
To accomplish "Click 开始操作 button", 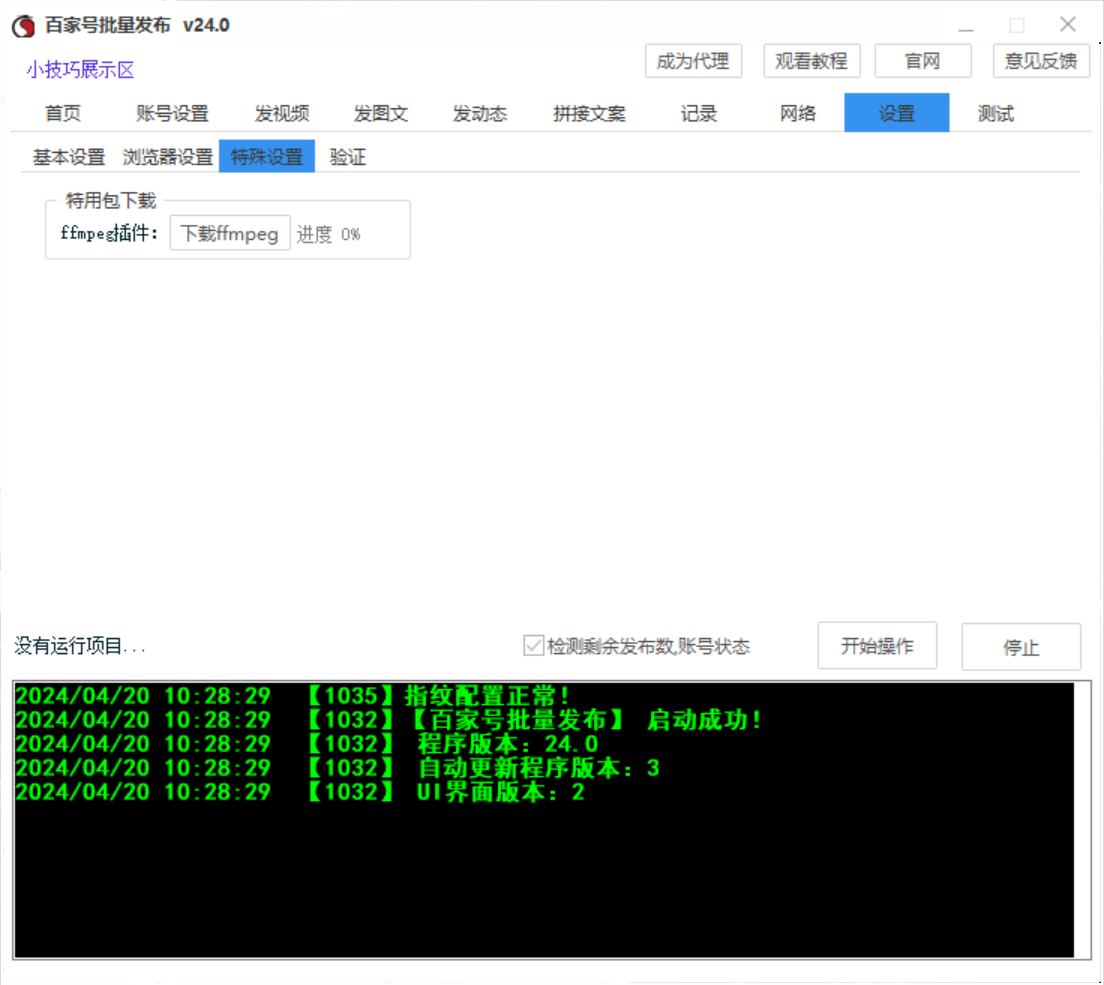I will (x=877, y=646).
